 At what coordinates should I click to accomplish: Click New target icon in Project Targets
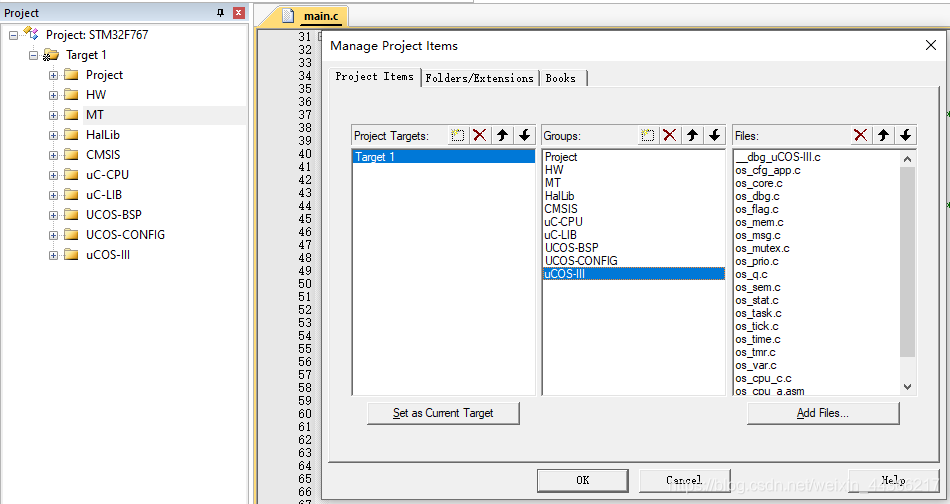457,135
